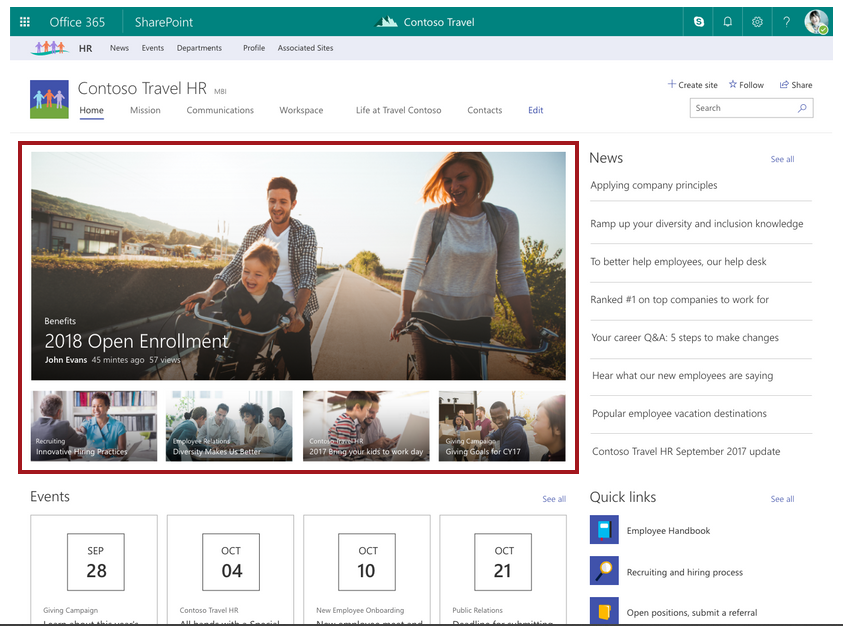843x626 pixels.
Task: Check notifications via the bell icon
Action: point(728,21)
